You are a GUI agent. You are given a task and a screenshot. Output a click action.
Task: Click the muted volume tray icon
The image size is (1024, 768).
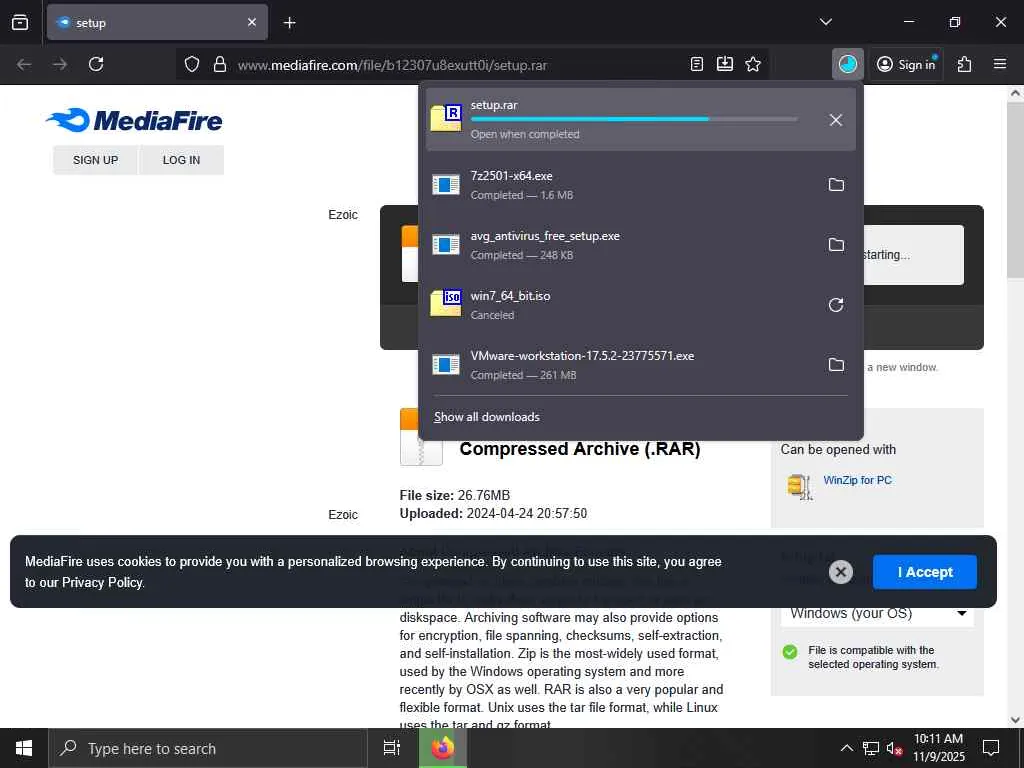coord(894,748)
